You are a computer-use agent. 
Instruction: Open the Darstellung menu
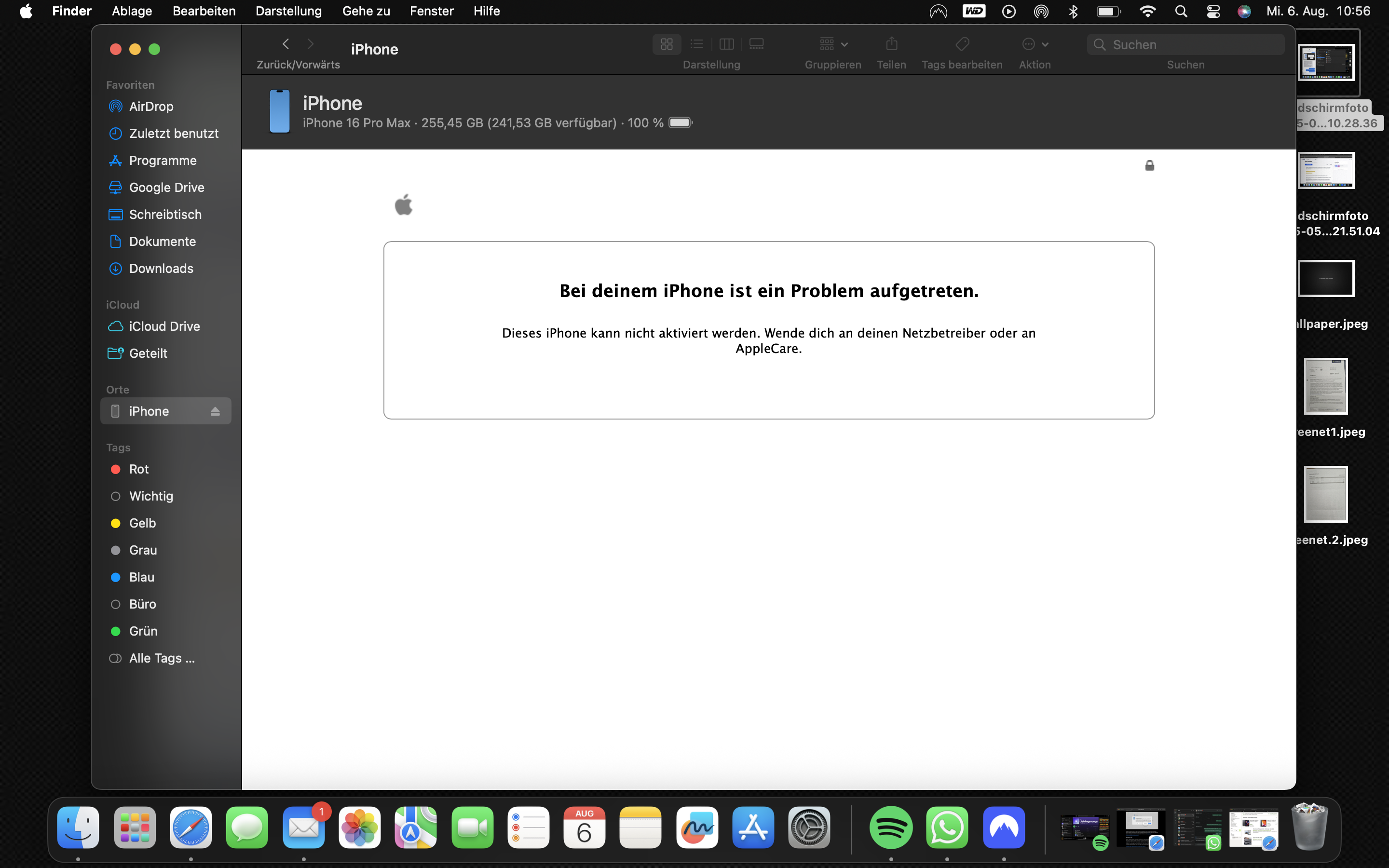tap(288, 11)
